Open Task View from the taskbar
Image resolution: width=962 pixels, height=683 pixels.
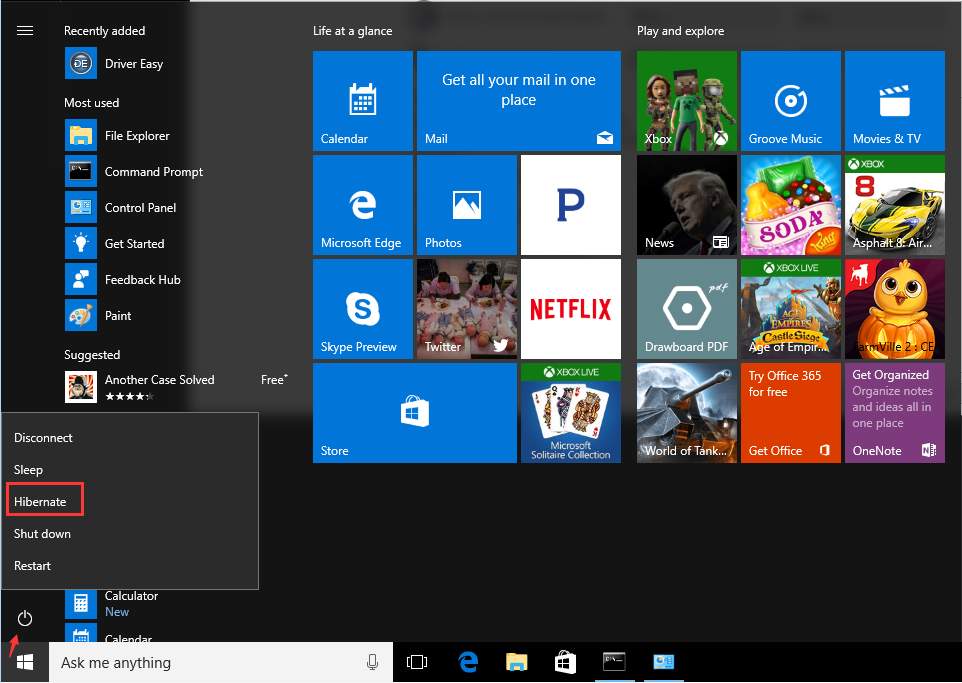pos(417,662)
